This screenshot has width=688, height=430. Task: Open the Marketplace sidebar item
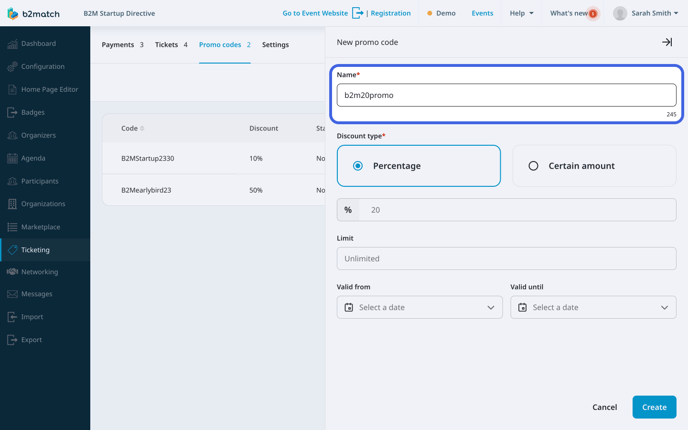click(x=45, y=227)
